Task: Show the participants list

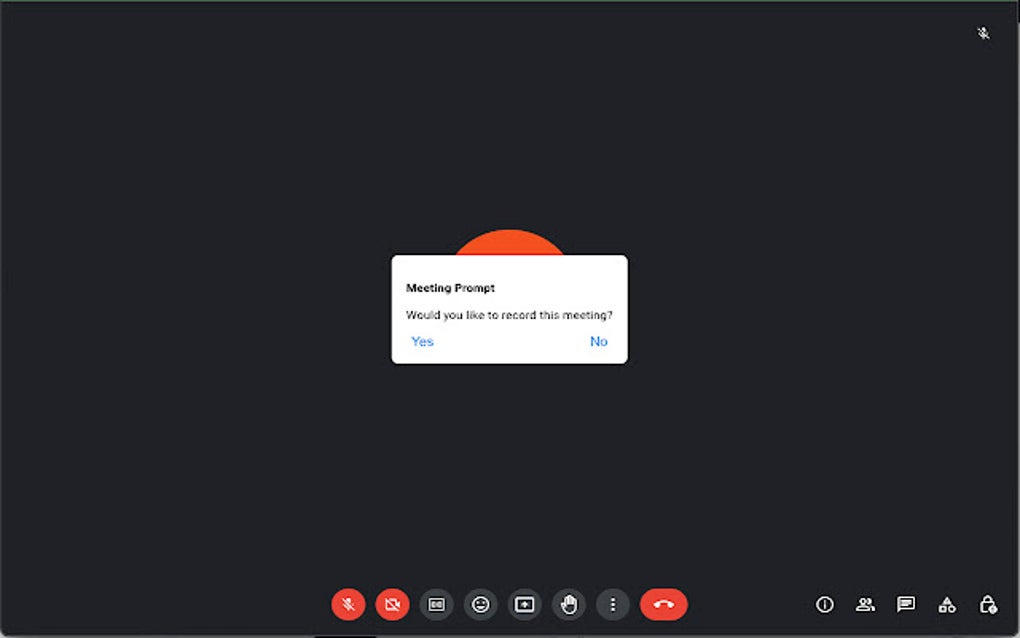Action: [x=864, y=604]
